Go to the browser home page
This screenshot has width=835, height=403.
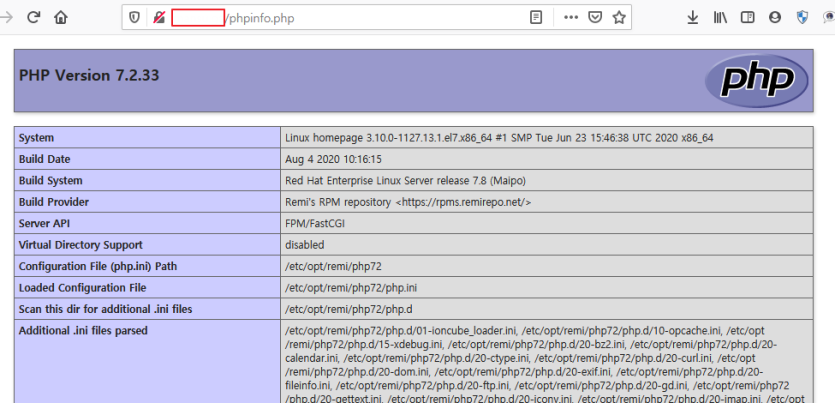[61, 18]
